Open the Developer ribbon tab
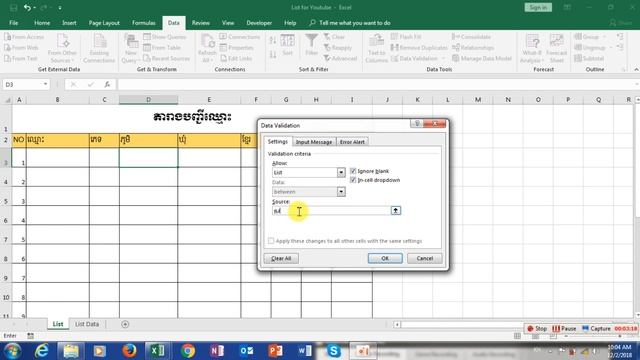This screenshot has width=640, height=360. pyautogui.click(x=259, y=23)
